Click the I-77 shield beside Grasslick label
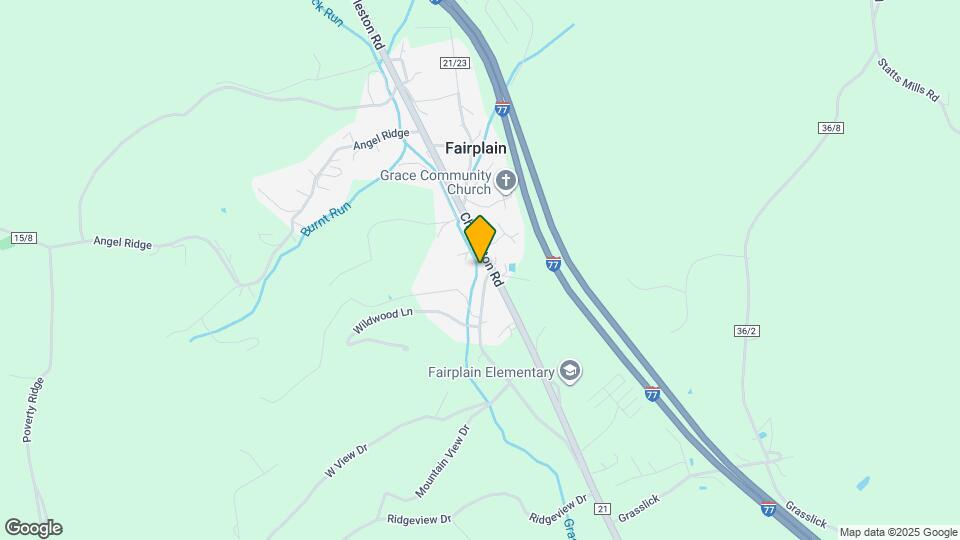This screenshot has width=960, height=540. tap(769, 508)
